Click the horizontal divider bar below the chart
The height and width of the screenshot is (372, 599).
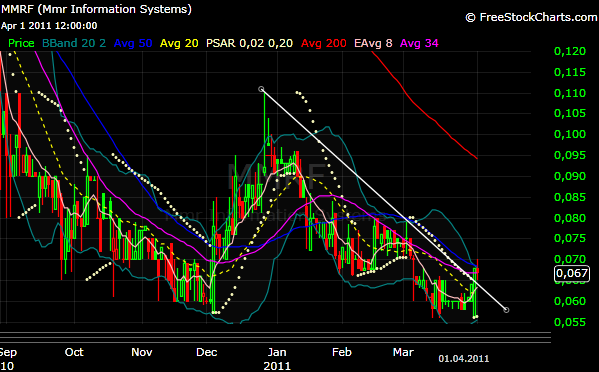point(275,338)
